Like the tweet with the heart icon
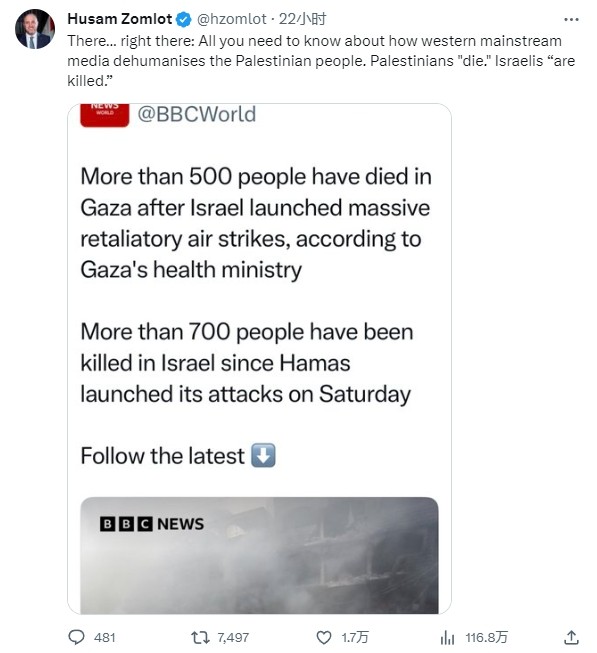 (x=324, y=637)
